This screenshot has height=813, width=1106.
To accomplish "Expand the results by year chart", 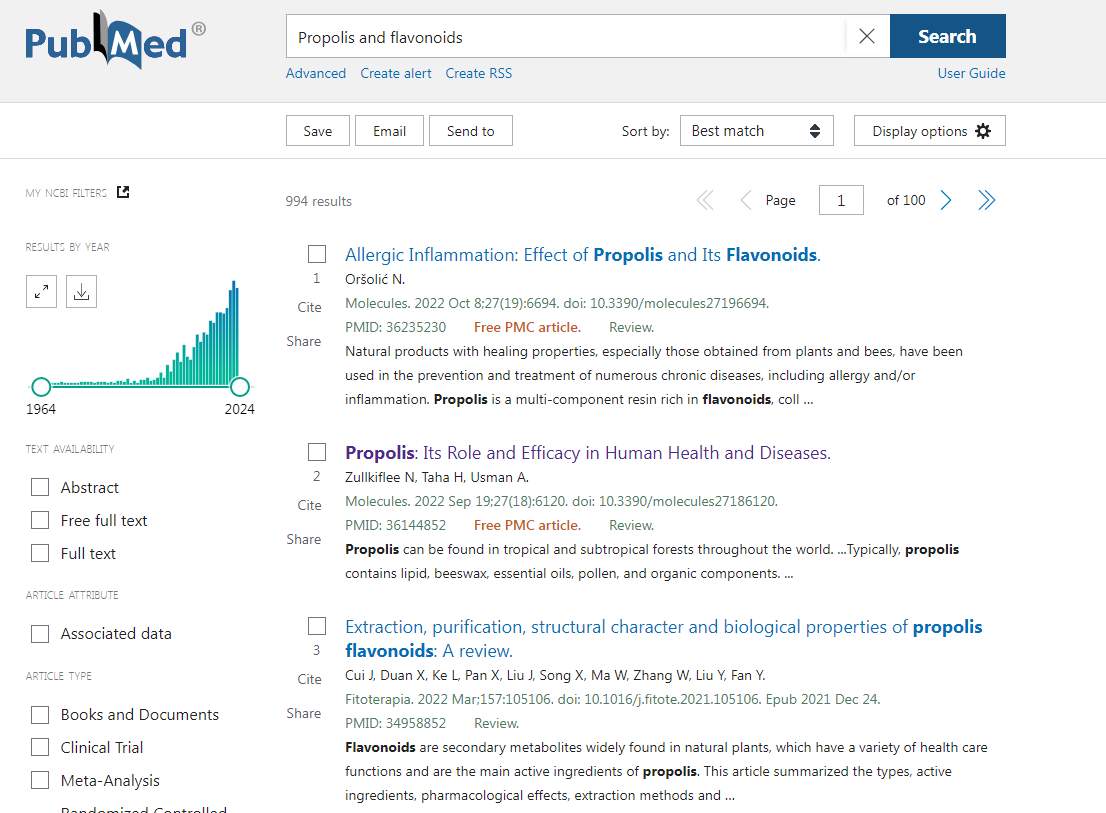I will tap(41, 291).
